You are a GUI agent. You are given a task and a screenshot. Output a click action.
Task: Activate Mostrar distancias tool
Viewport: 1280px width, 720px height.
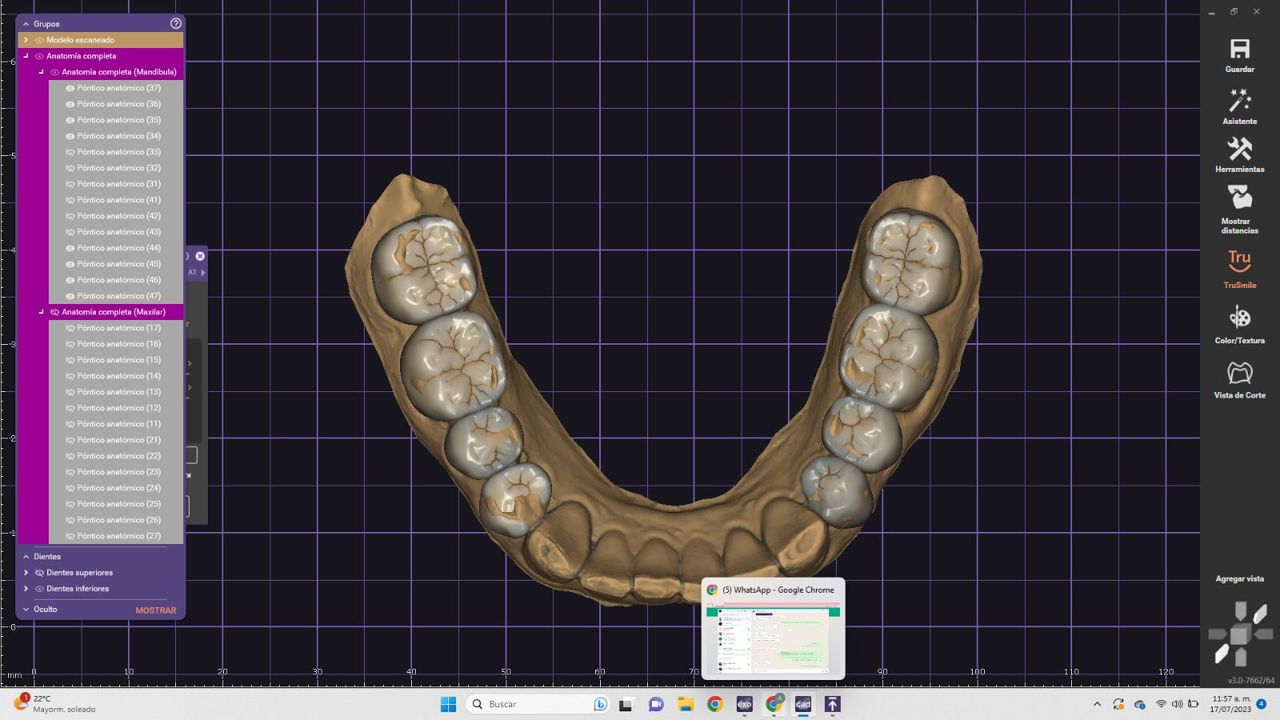tap(1239, 198)
